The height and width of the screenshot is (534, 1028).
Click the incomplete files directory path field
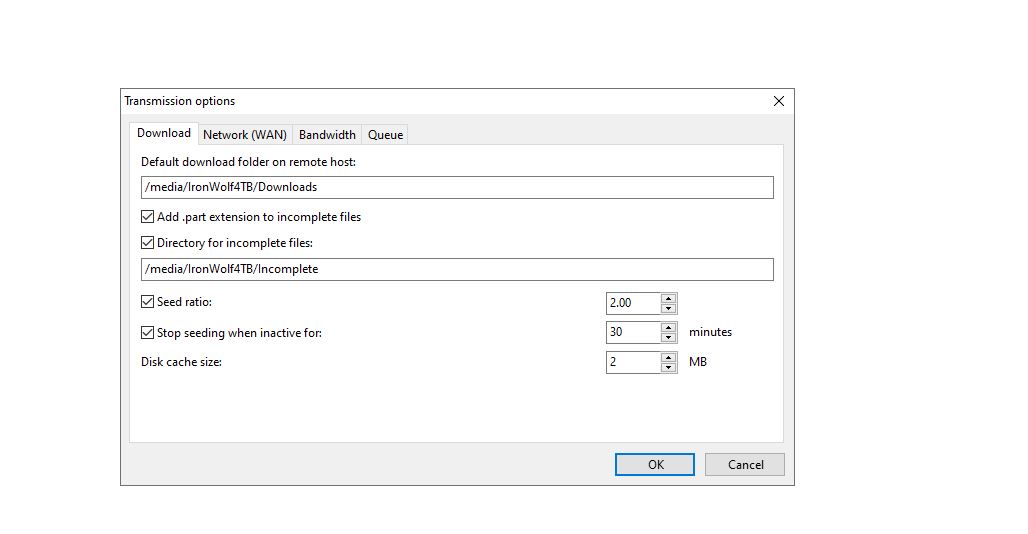[x=457, y=269]
